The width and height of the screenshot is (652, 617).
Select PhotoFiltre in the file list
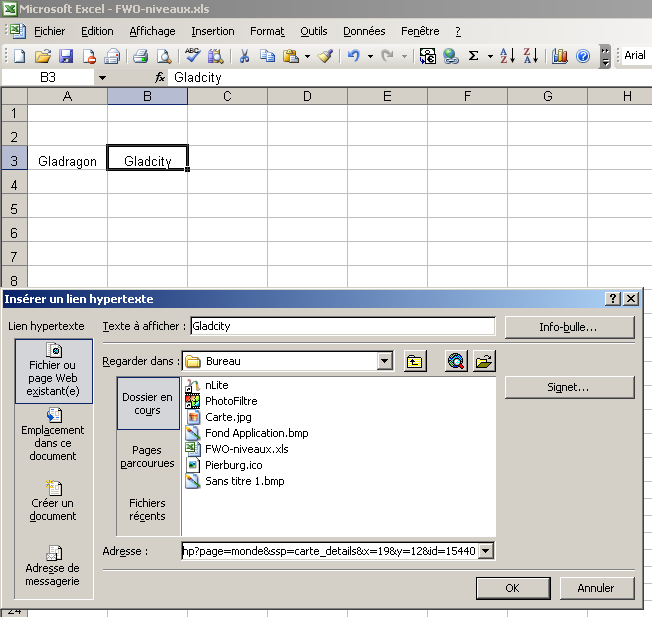coord(222,401)
